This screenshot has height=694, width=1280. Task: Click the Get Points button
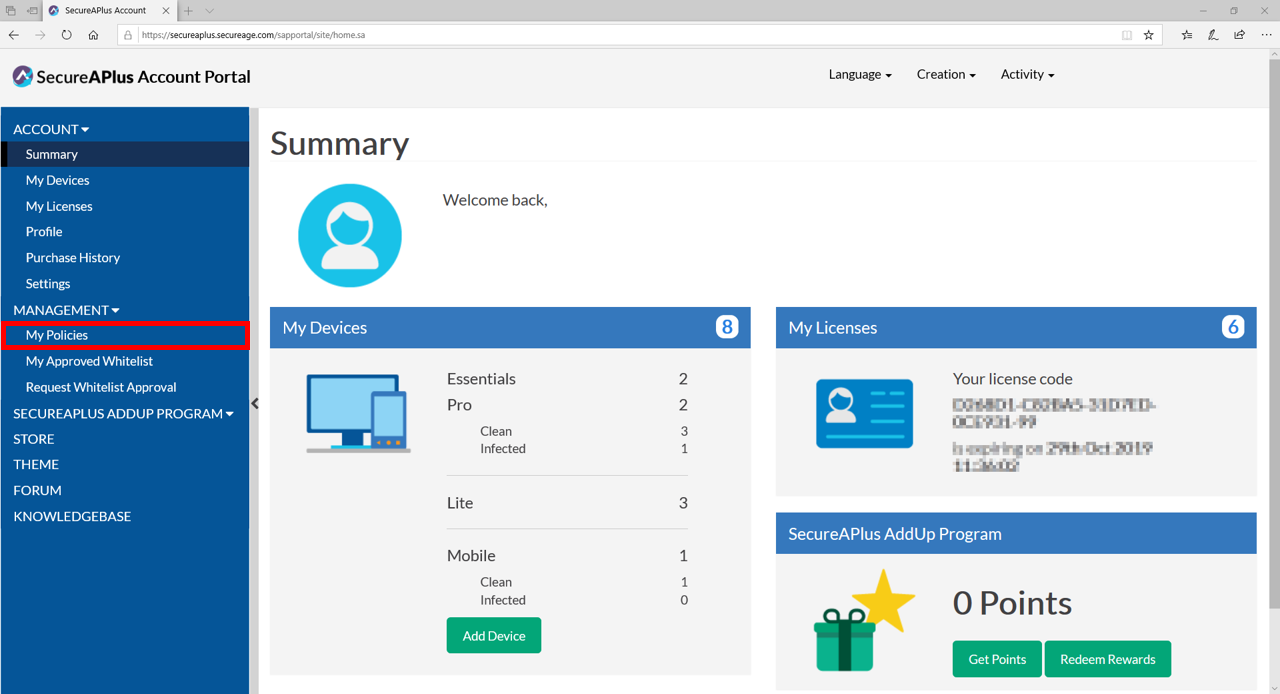996,659
